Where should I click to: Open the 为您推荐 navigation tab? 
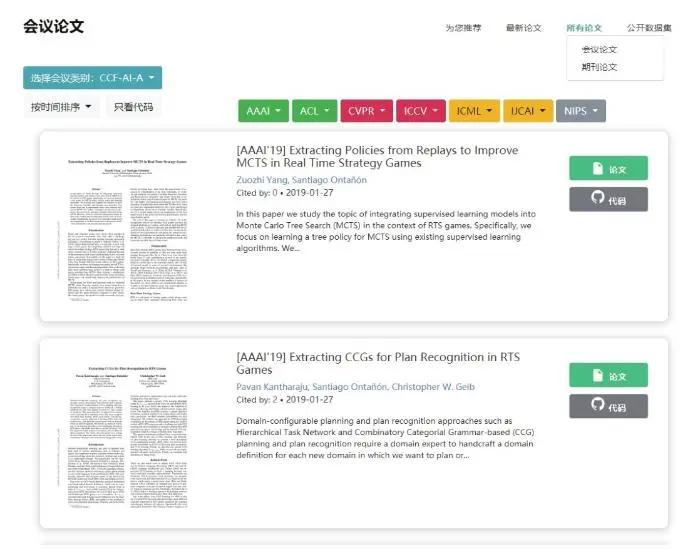point(463,28)
